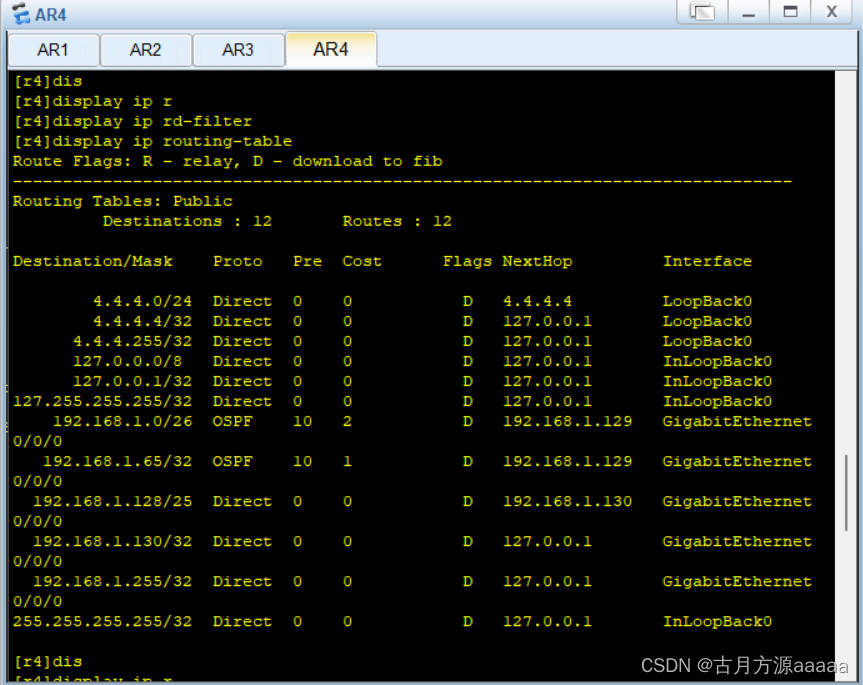Image resolution: width=863 pixels, height=685 pixels.
Task: Minimize the AR4 terminal window
Action: (748, 12)
